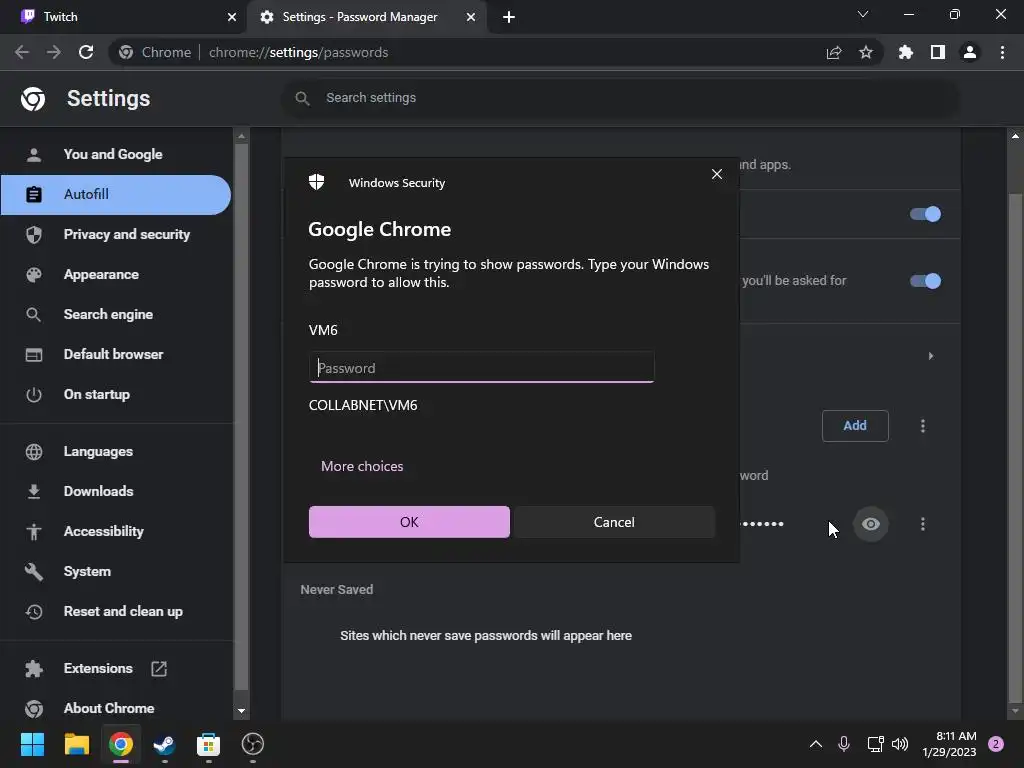Screen dimensions: 1024x768
Task: Open Microsoft Store from the taskbar
Action: tap(208, 744)
